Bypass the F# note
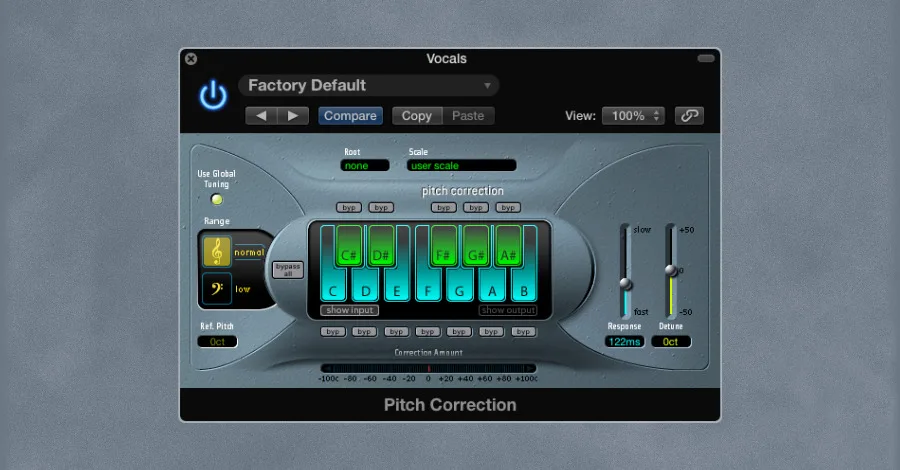The height and width of the screenshot is (470, 900). (x=444, y=208)
